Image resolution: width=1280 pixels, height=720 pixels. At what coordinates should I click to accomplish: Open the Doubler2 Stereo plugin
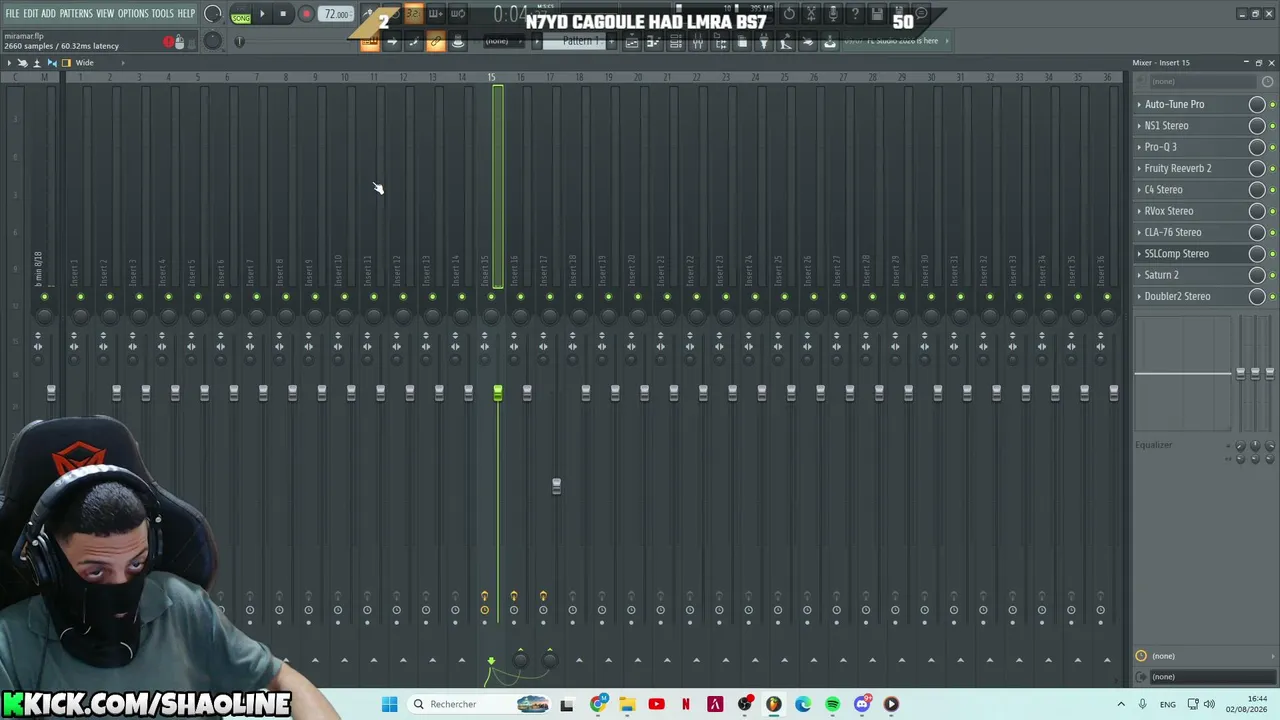1177,296
